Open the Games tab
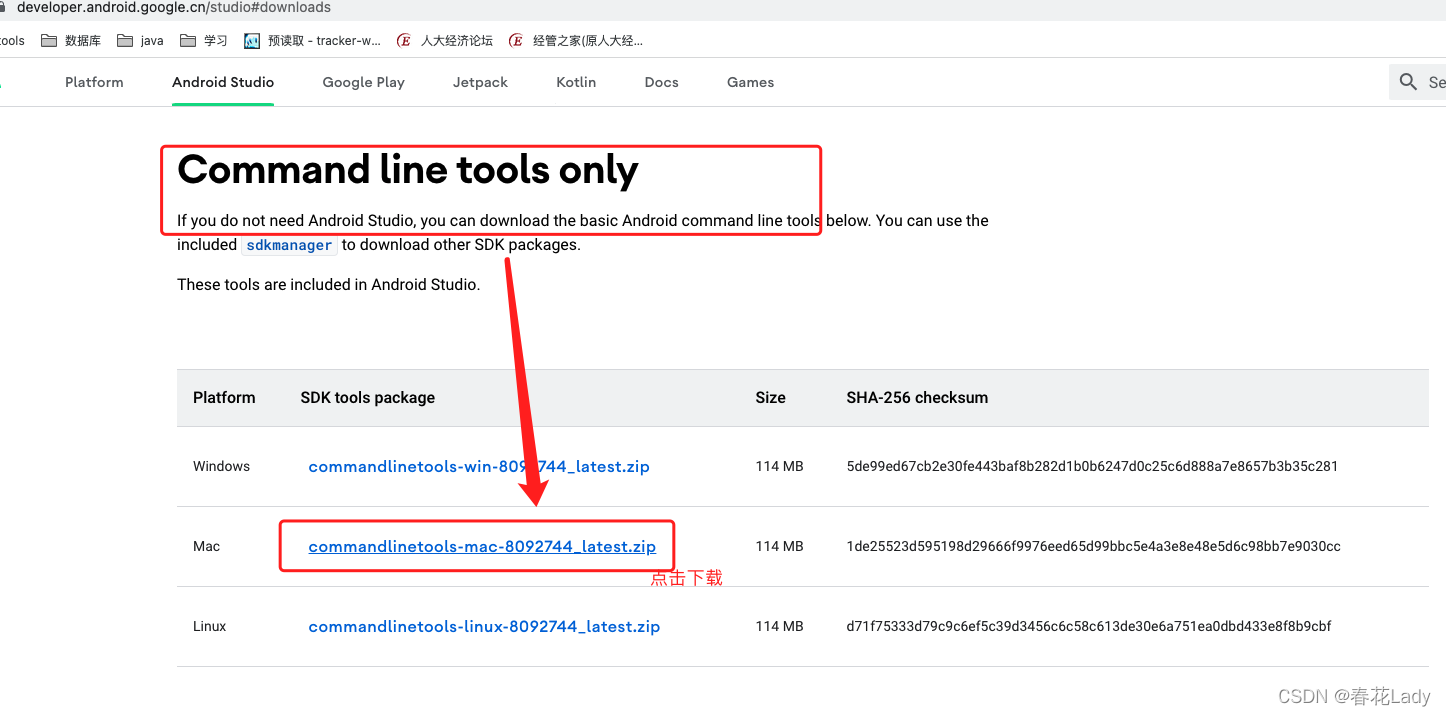The width and height of the screenshot is (1446, 716). (751, 82)
